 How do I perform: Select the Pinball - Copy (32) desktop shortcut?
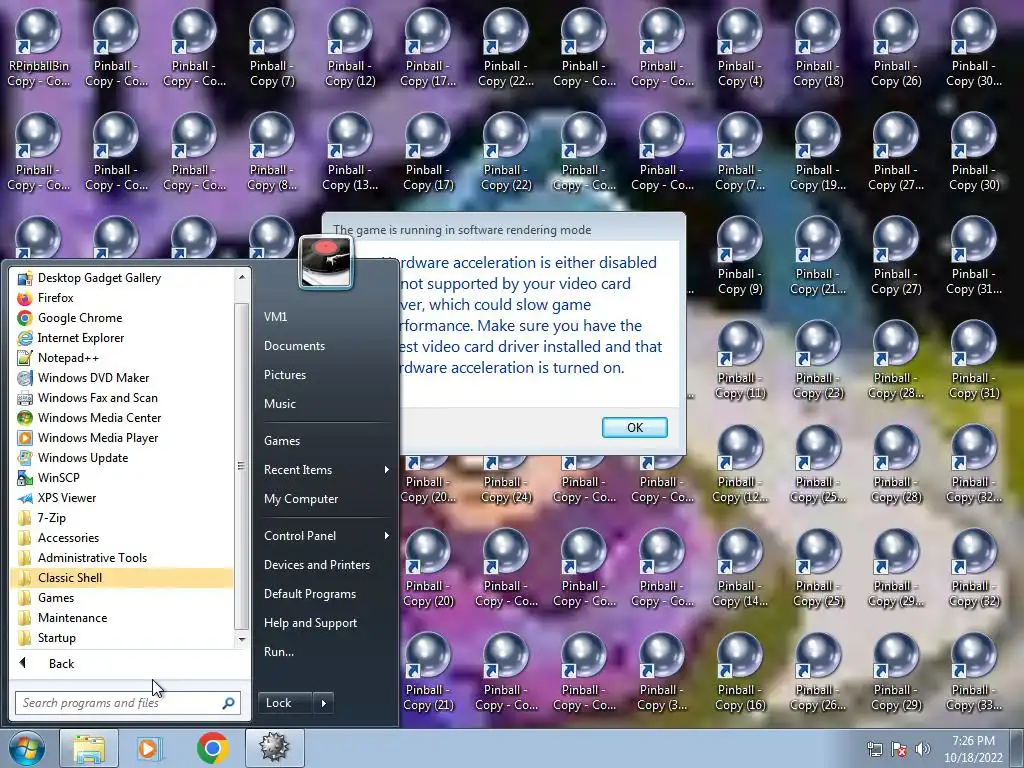[x=974, y=569]
